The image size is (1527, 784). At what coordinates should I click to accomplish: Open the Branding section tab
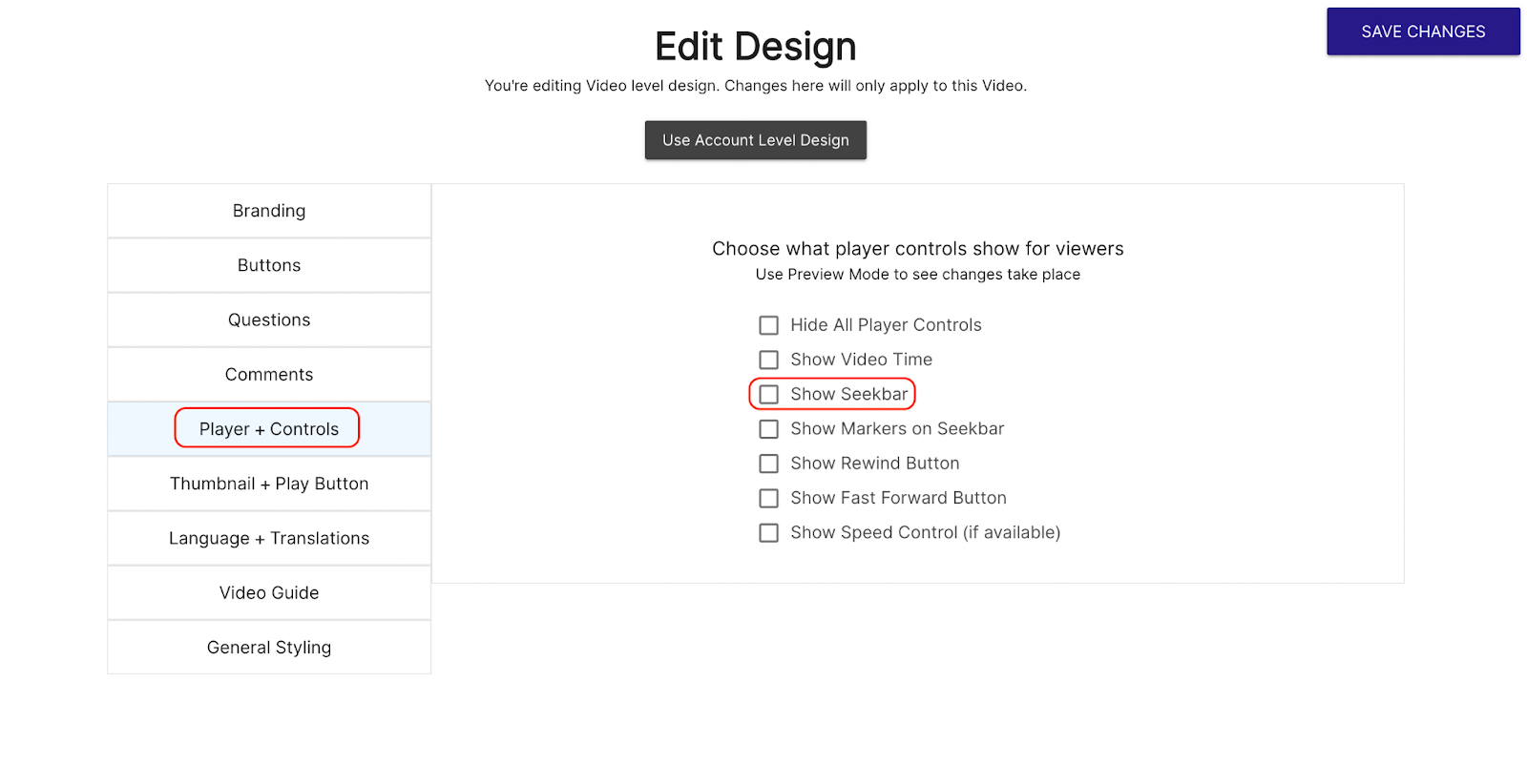269,211
